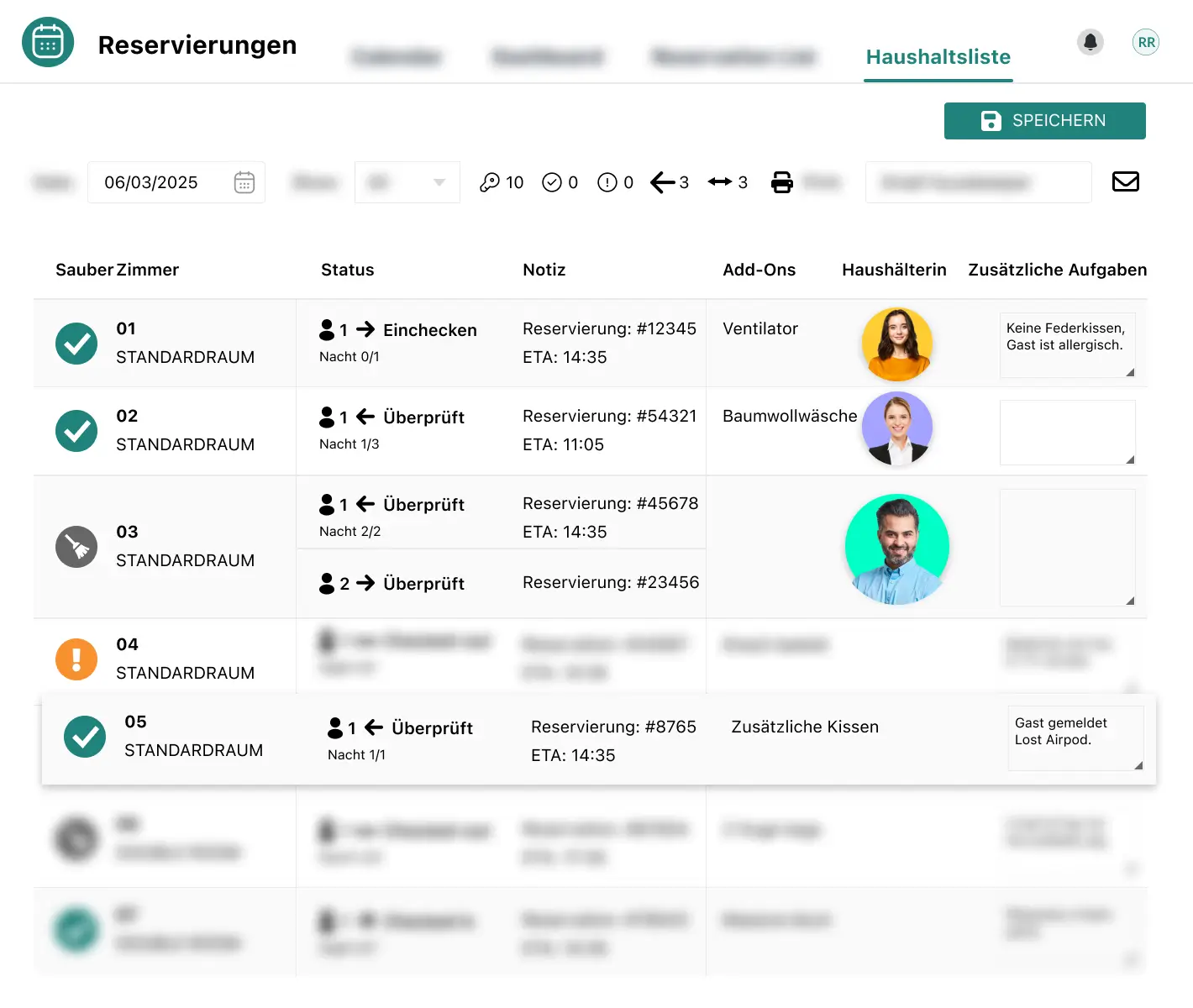Click the printer icon

(x=781, y=182)
